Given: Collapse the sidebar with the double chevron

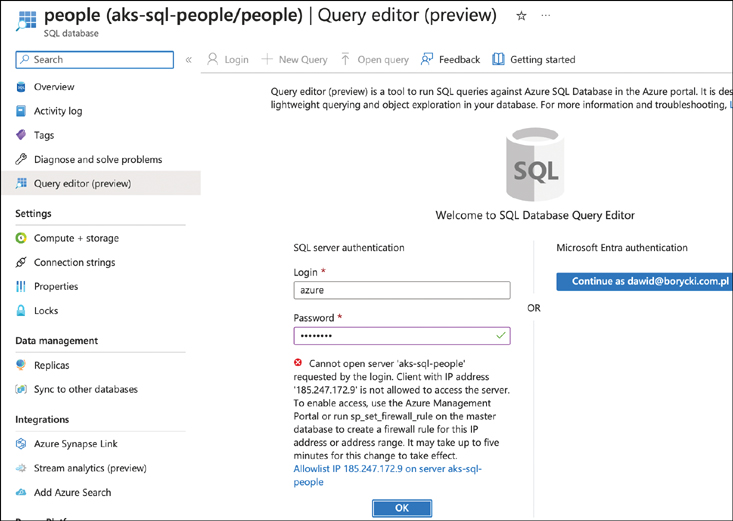Looking at the screenshot, I should (188, 60).
